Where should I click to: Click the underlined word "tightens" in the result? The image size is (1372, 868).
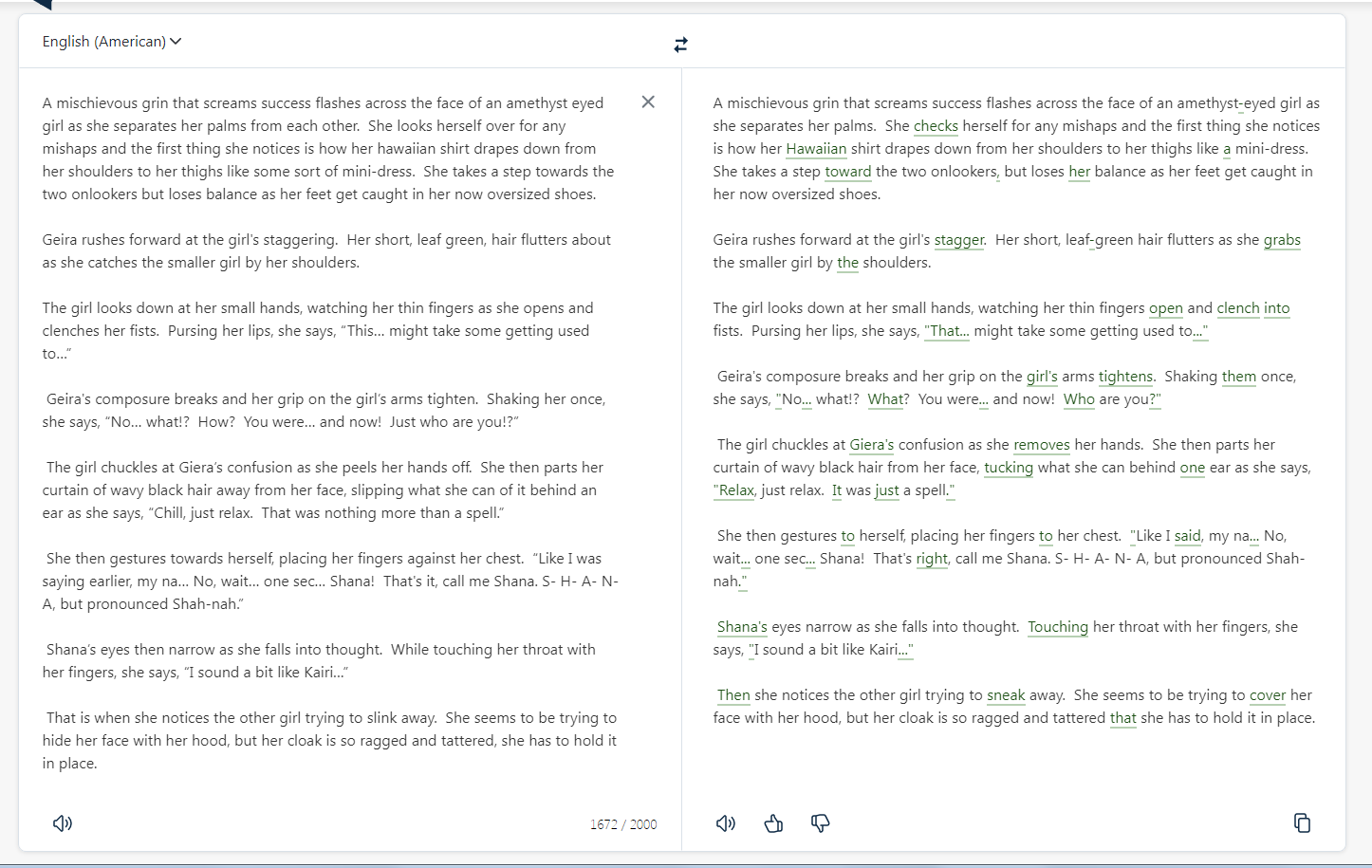point(1125,377)
